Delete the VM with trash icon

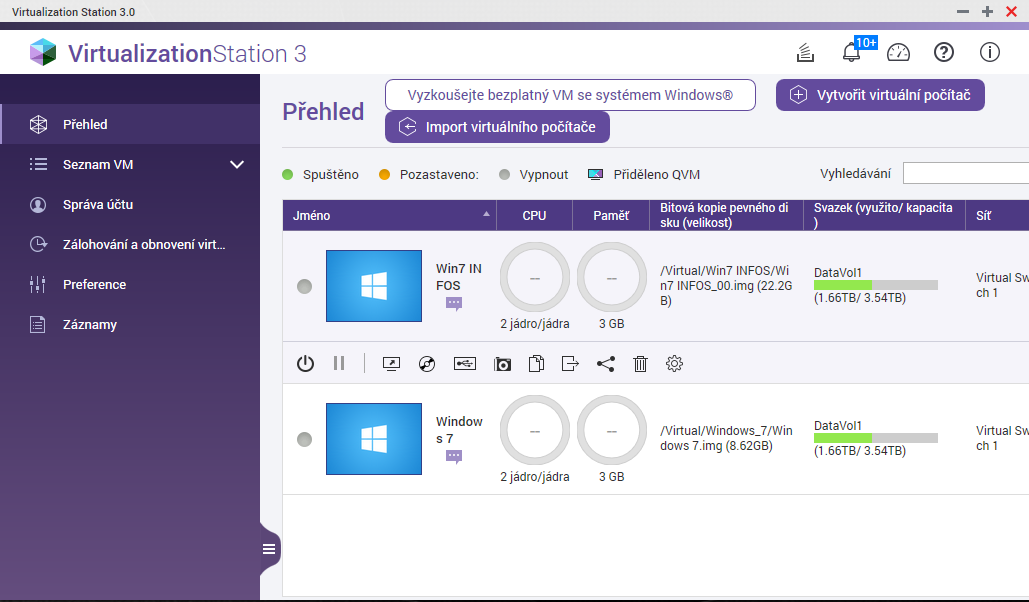640,364
